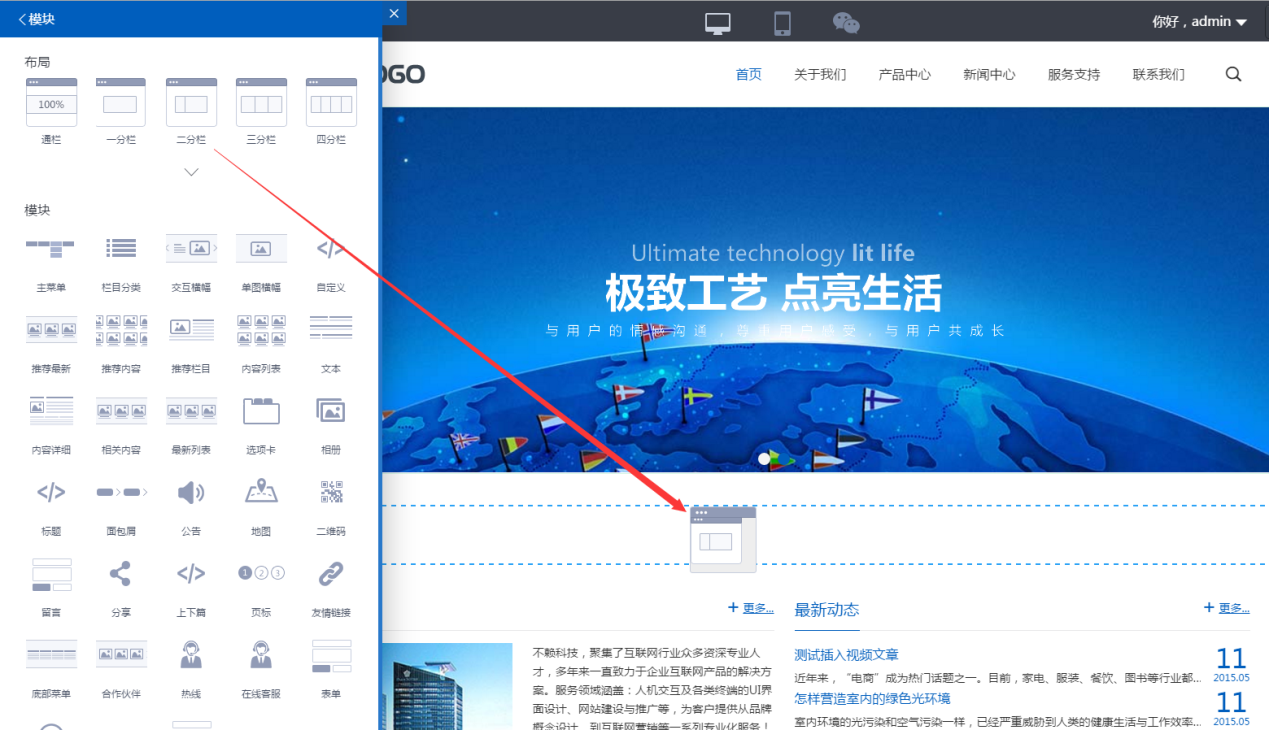Click the building photo thumbnail
Image resolution: width=1269 pixels, height=730 pixels.
tap(447, 687)
